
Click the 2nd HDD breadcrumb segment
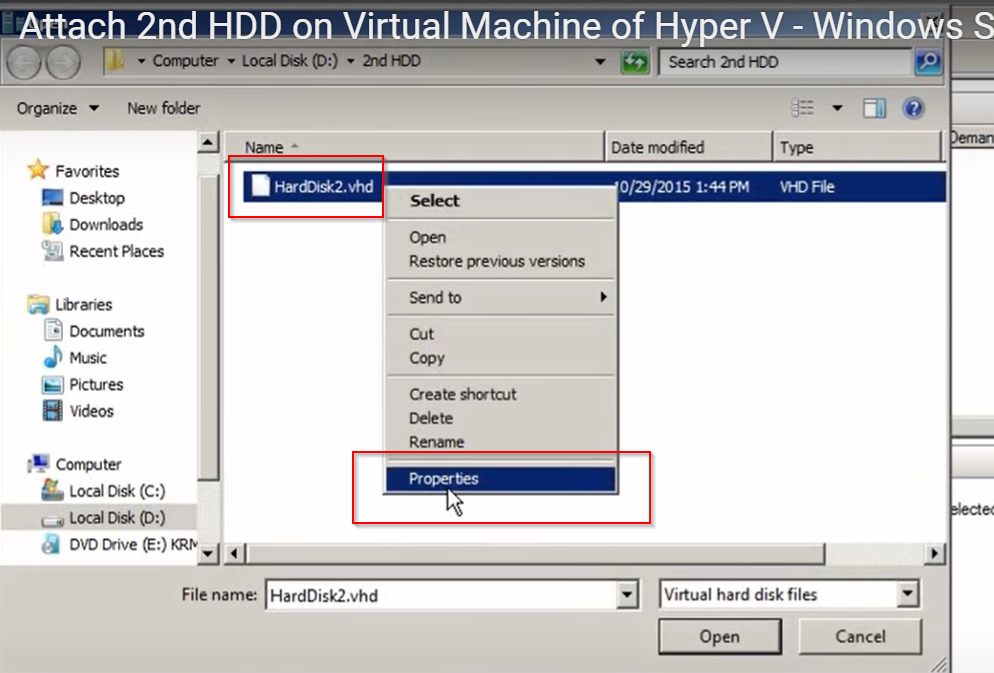click(391, 61)
